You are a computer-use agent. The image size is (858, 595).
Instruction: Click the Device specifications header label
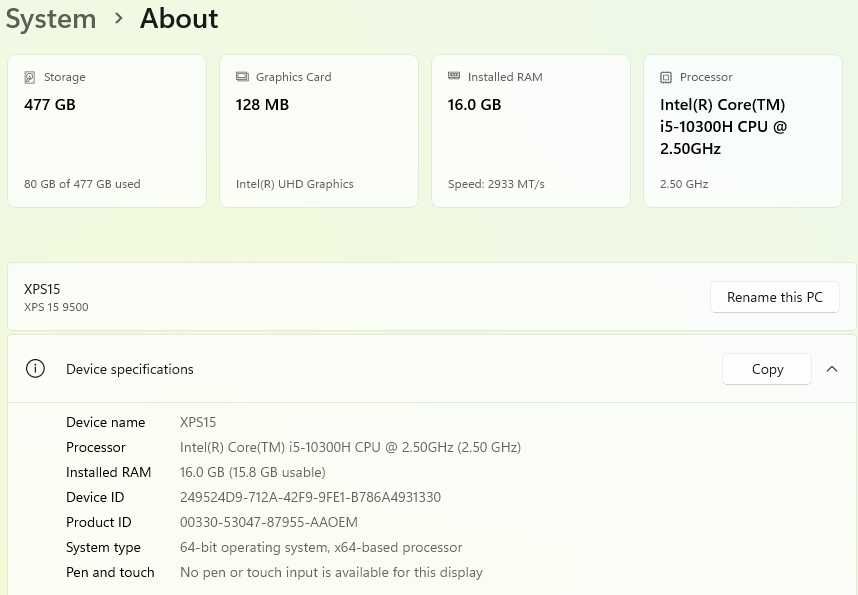pyautogui.click(x=130, y=369)
